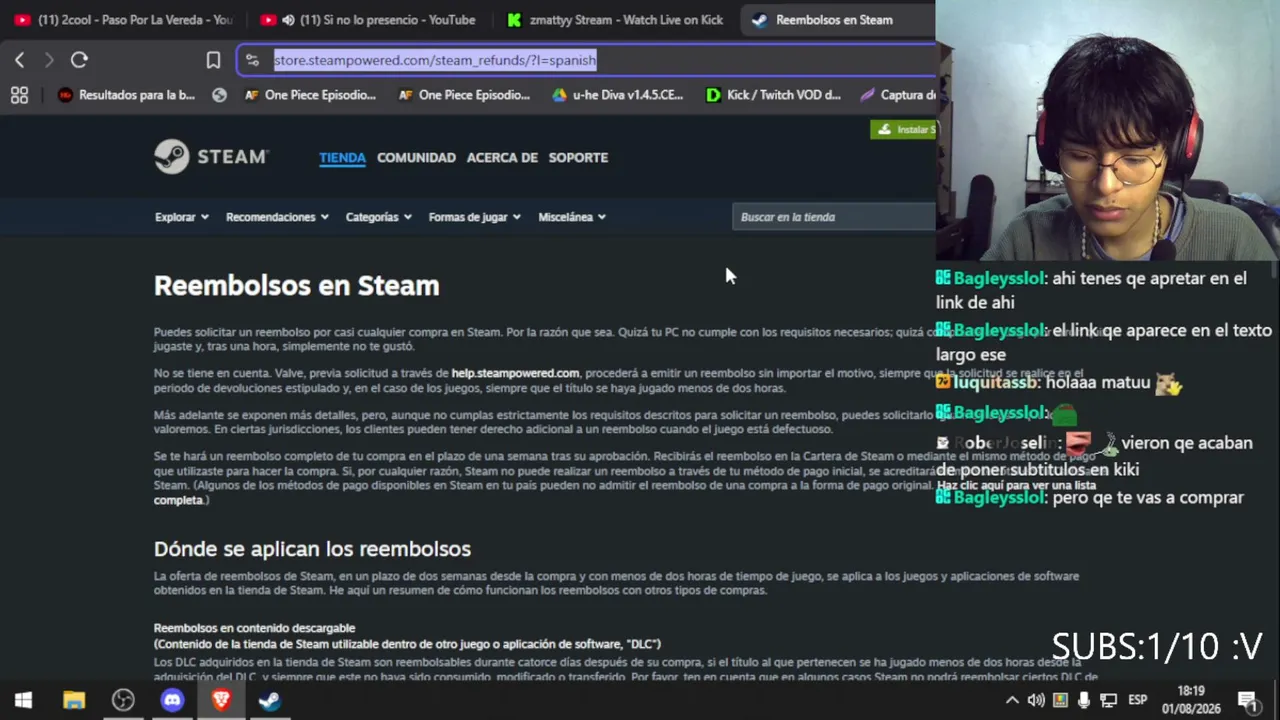Open the ACERCA DE page
1280x720 pixels.
click(x=502, y=157)
